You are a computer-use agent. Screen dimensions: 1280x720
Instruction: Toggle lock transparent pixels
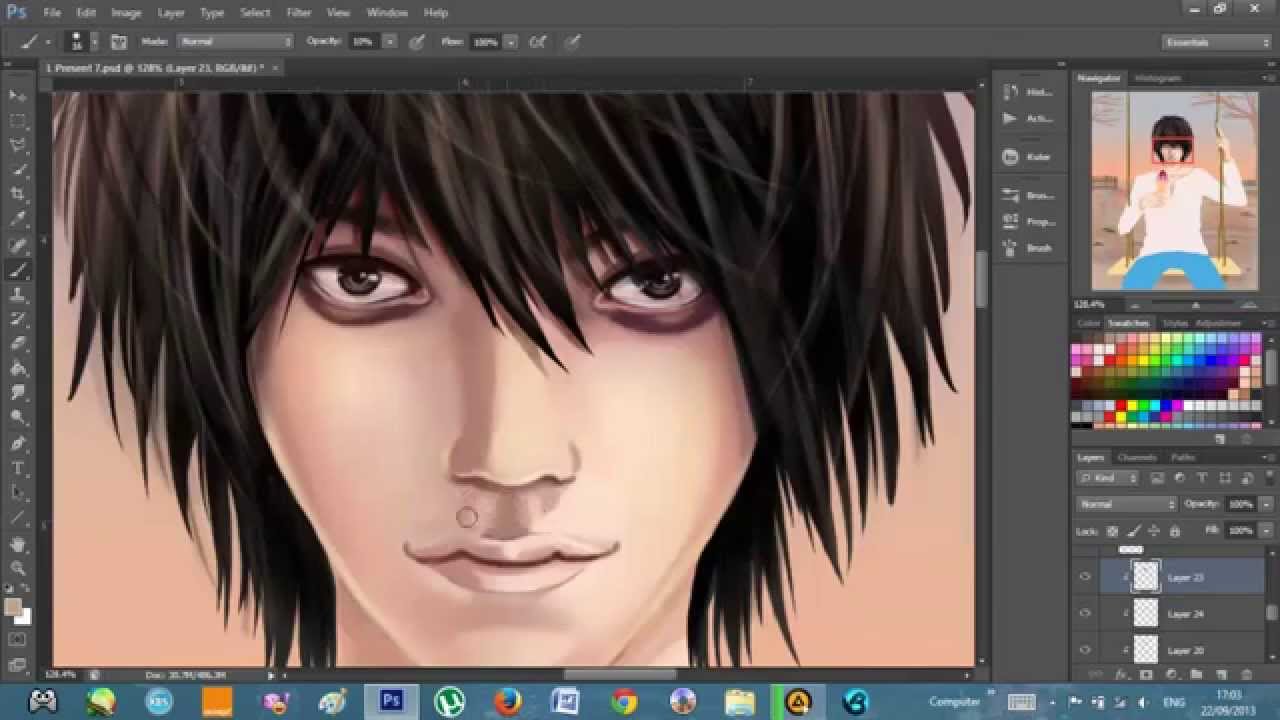(1112, 531)
